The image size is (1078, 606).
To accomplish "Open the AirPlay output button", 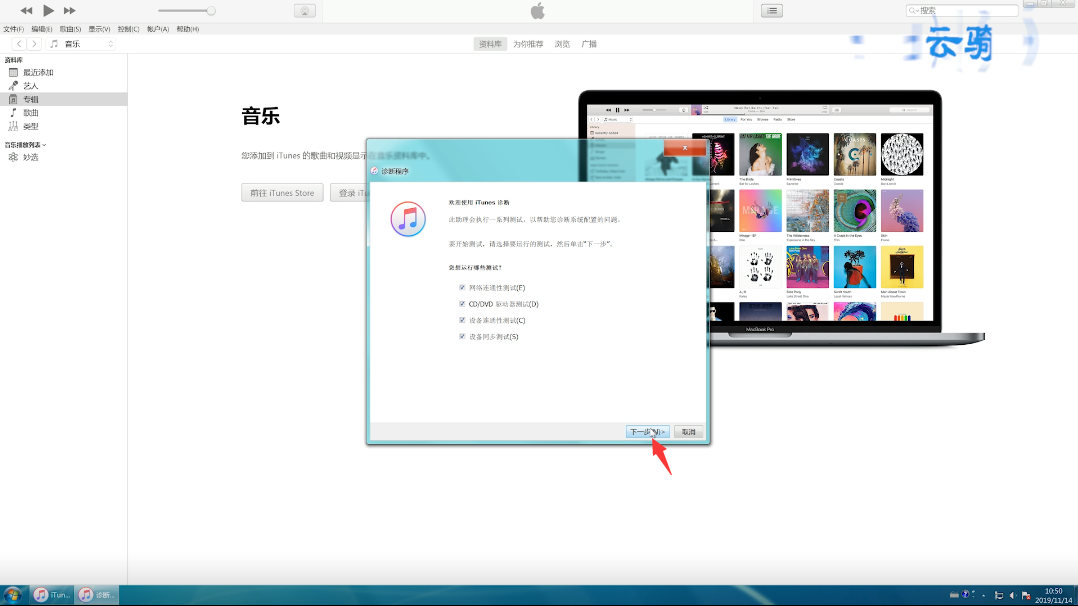I will tap(305, 10).
